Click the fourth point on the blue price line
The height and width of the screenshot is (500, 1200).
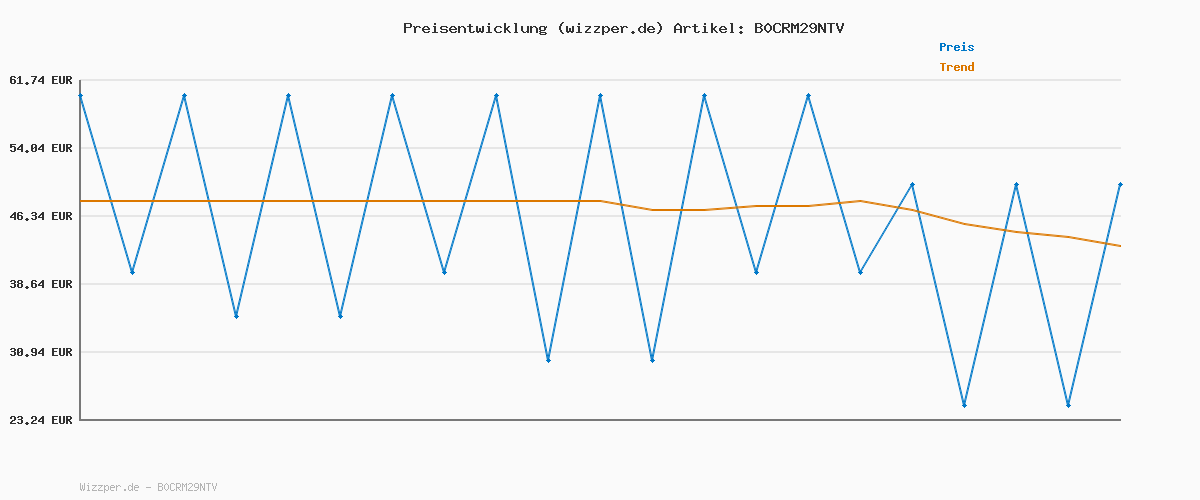click(x=236, y=316)
